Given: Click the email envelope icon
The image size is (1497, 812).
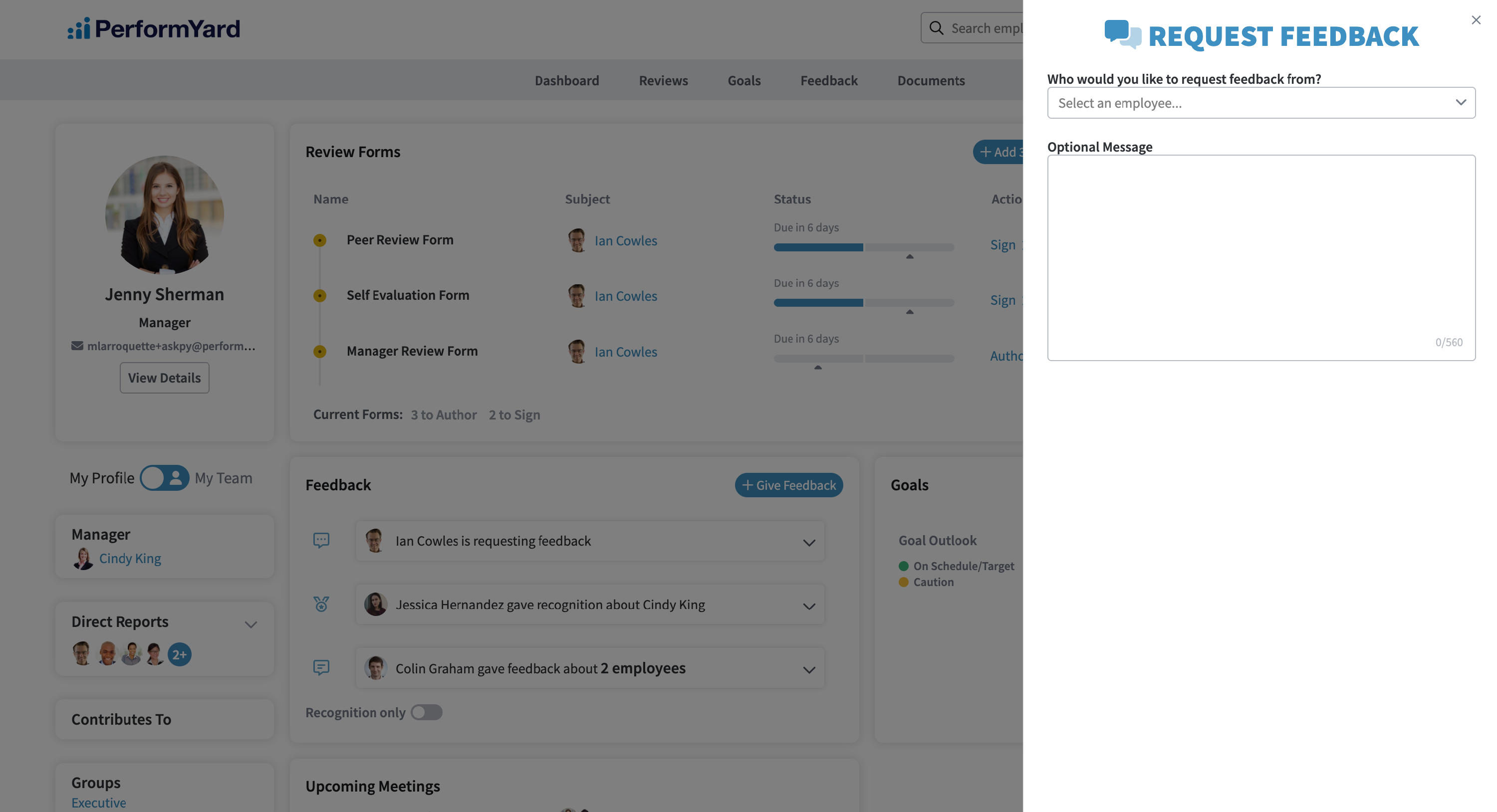Looking at the screenshot, I should pyautogui.click(x=77, y=346).
